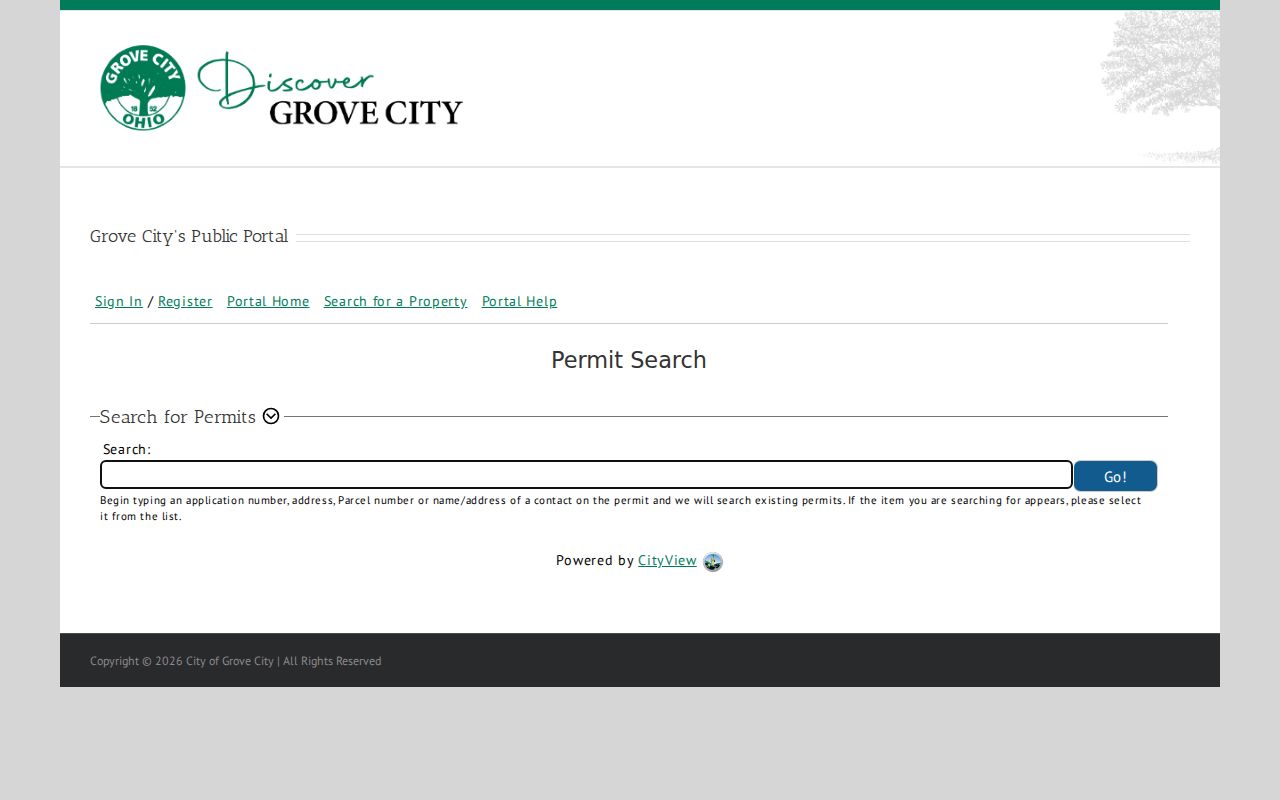Focus the permit Search text field
This screenshot has width=1280, height=800.
click(586, 475)
